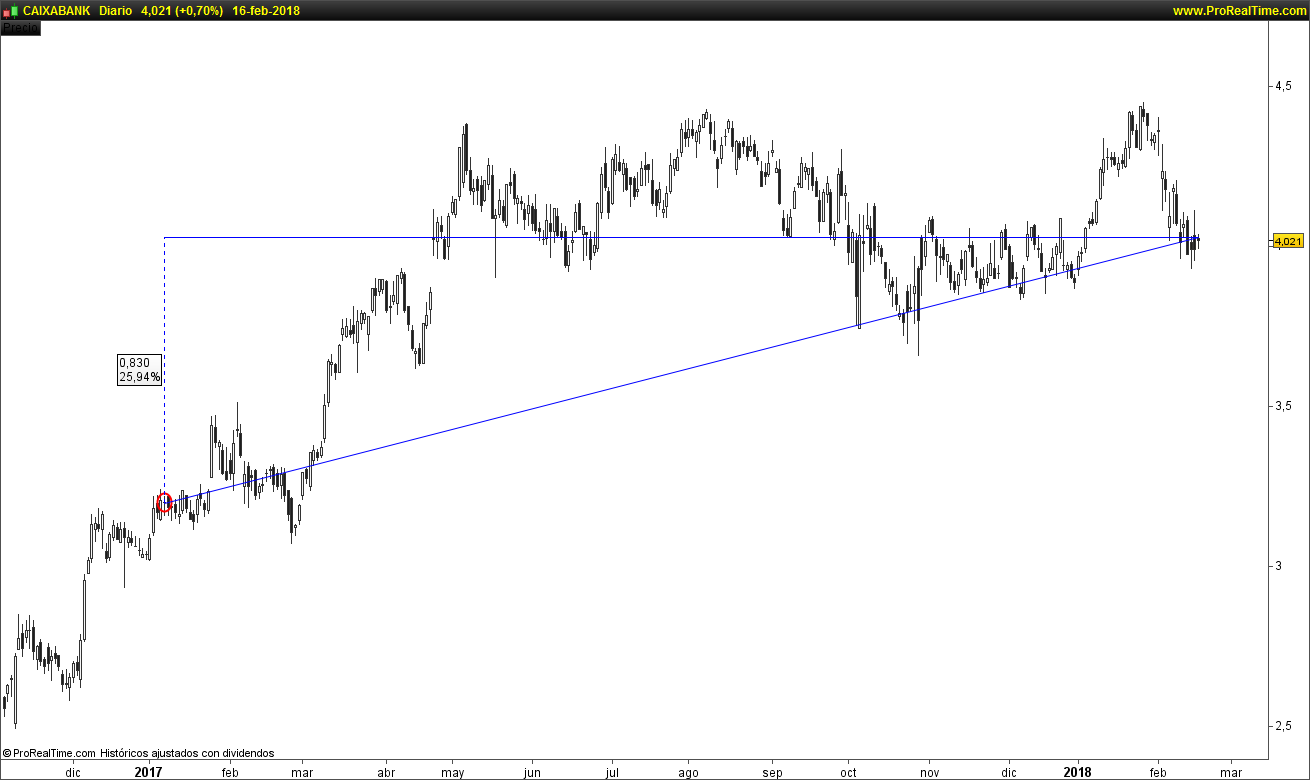The height and width of the screenshot is (780, 1310).
Task: Click the Históricos ajustados con dividendos footer text
Action: tap(187, 753)
